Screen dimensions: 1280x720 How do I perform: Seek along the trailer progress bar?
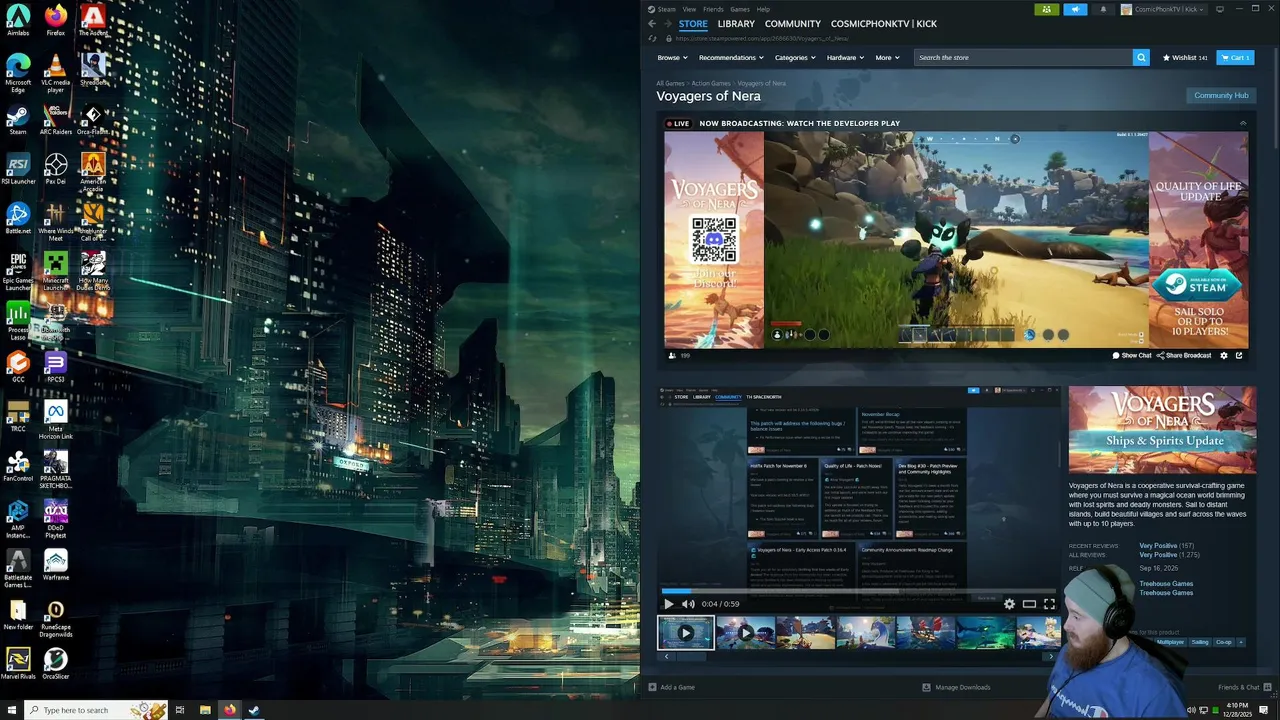tap(859, 591)
